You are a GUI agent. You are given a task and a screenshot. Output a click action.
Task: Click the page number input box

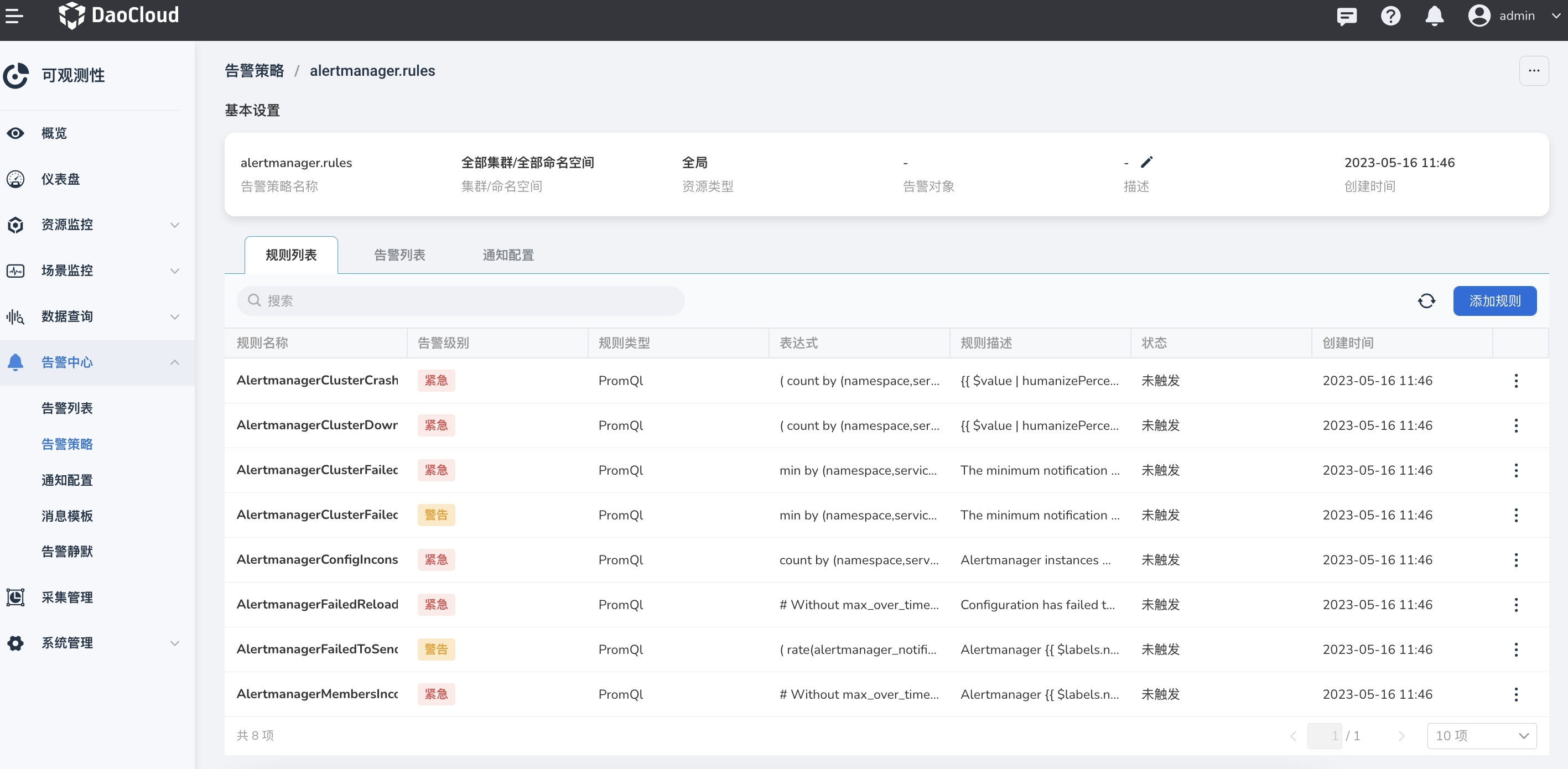click(1325, 735)
